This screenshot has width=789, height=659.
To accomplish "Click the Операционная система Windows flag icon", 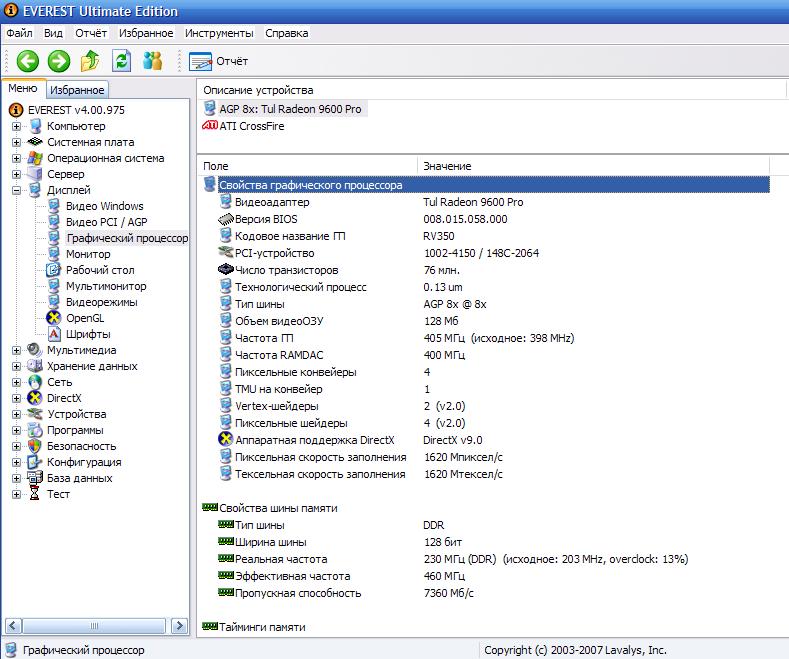I will coord(35,158).
